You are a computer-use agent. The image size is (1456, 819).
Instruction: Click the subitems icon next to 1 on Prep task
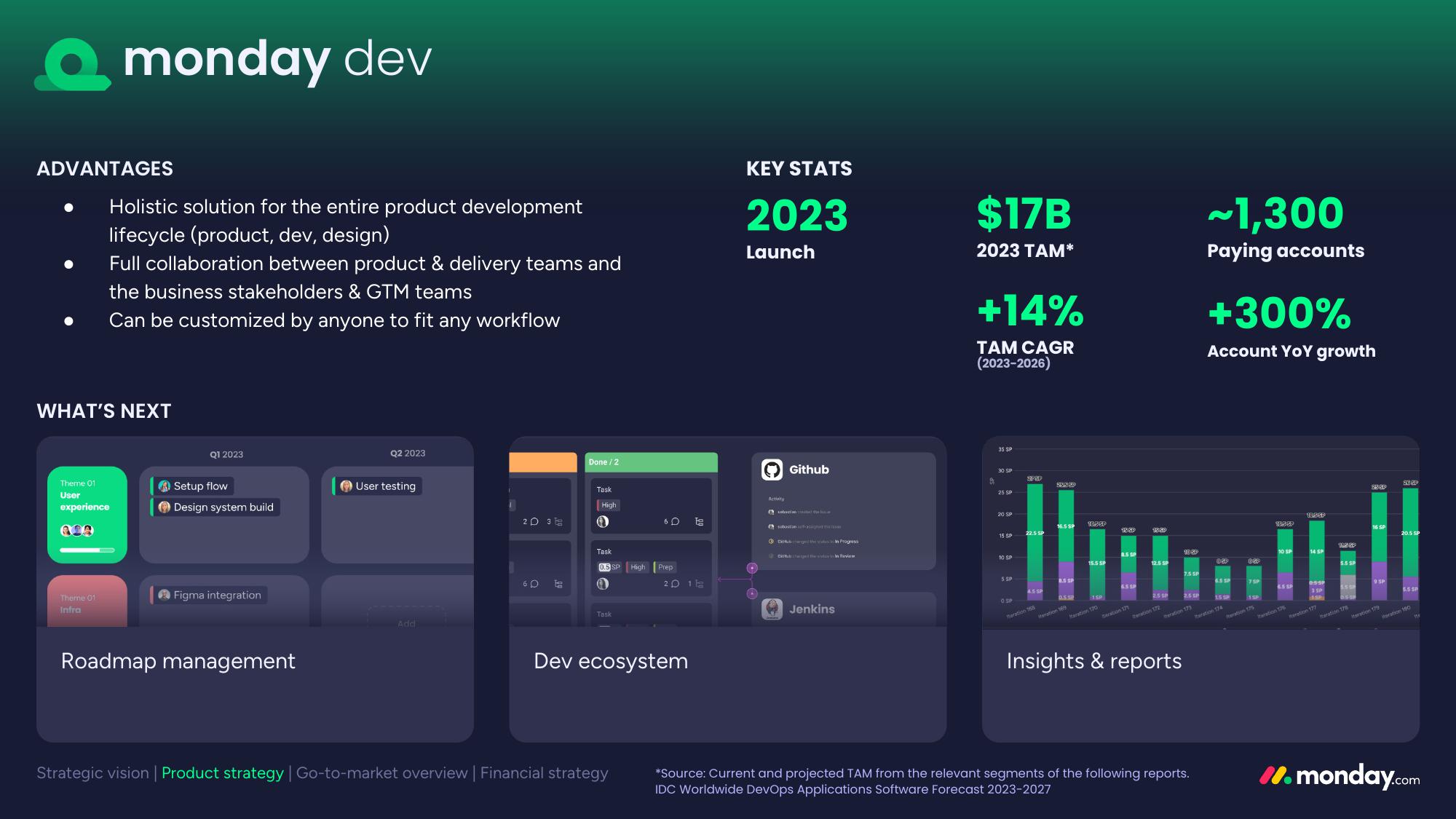pos(699,584)
